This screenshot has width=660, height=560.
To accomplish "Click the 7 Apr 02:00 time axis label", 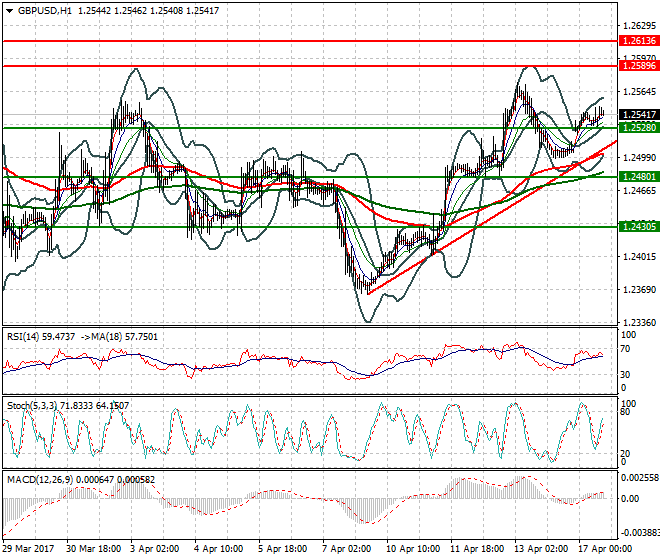I will (346, 549).
